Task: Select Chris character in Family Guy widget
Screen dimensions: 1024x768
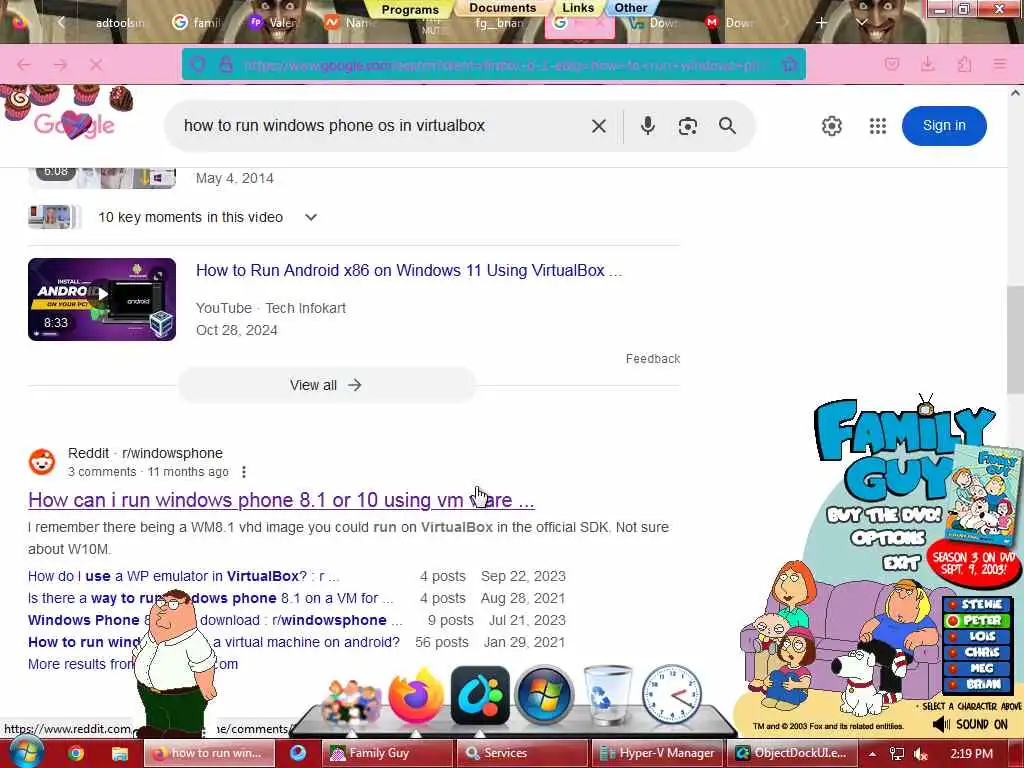Action: point(976,652)
